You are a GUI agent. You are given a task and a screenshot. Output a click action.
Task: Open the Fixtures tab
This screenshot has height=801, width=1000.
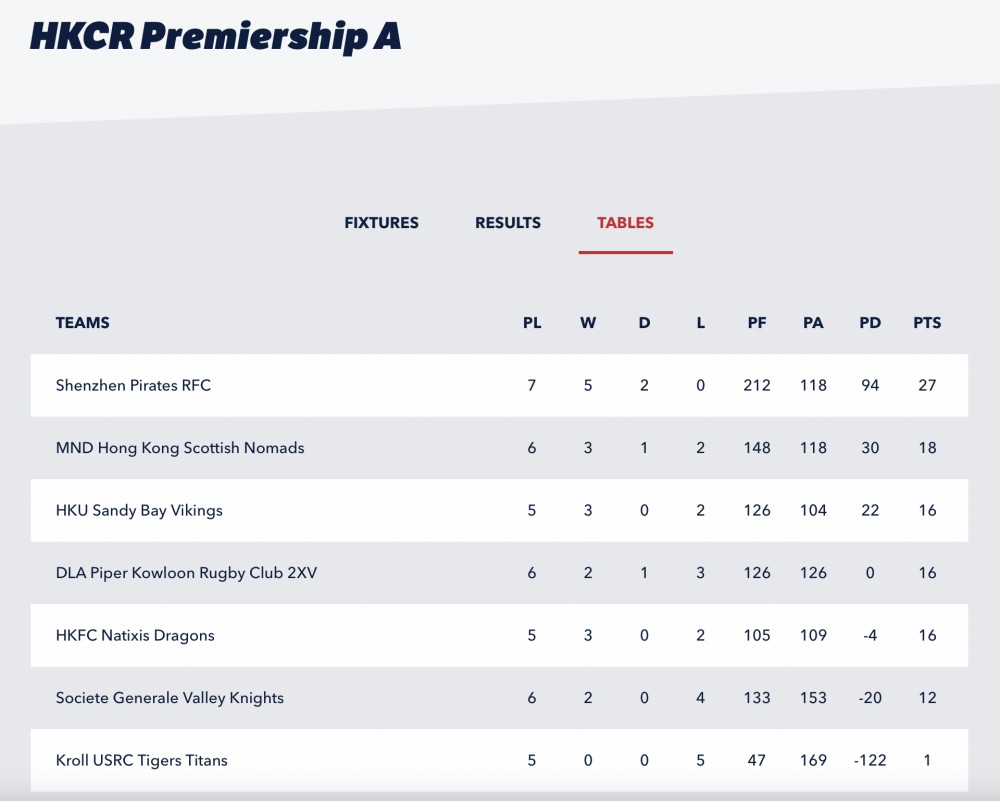click(381, 223)
